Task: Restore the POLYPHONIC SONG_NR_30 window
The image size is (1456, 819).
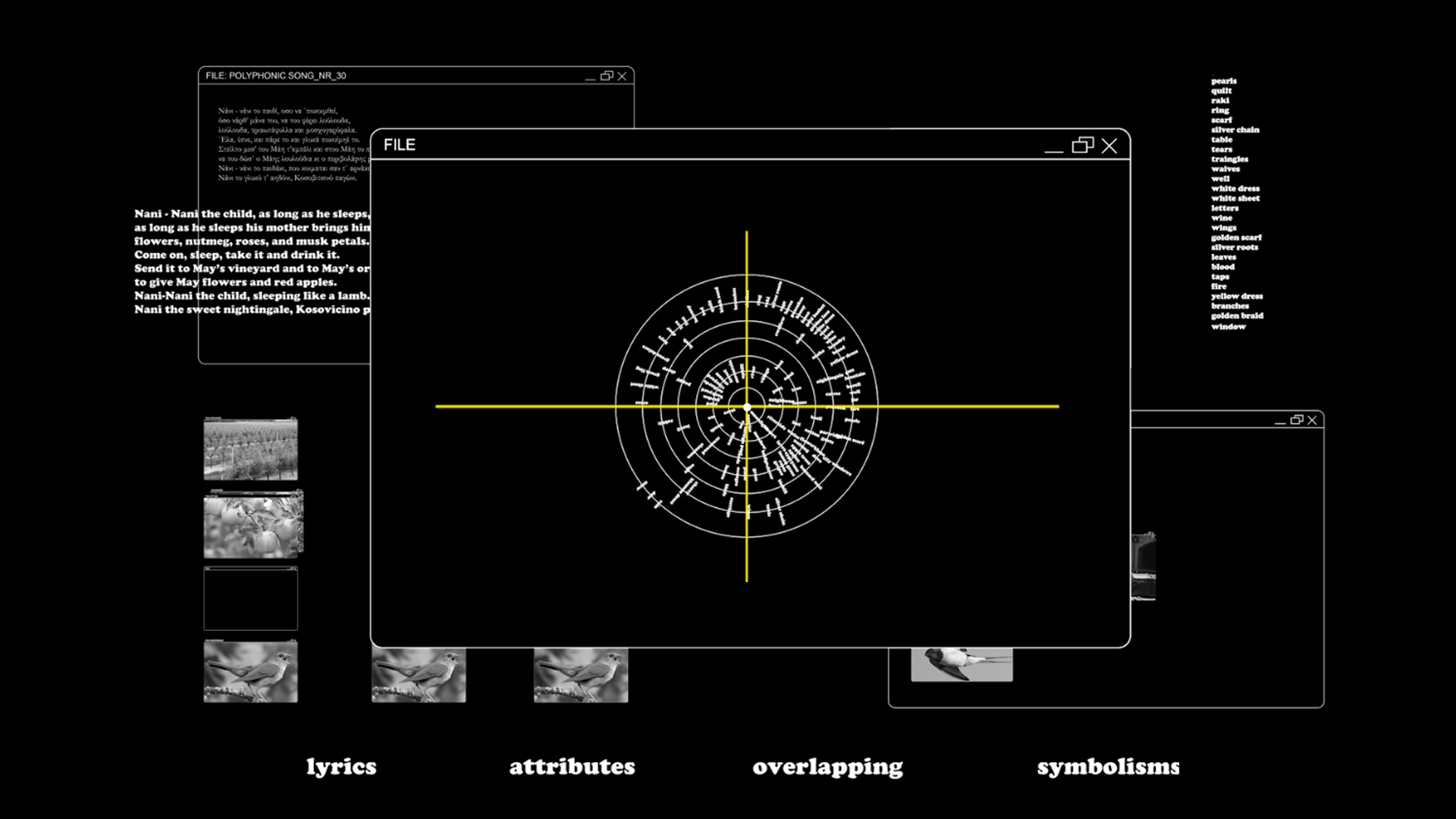Action: tap(606, 76)
